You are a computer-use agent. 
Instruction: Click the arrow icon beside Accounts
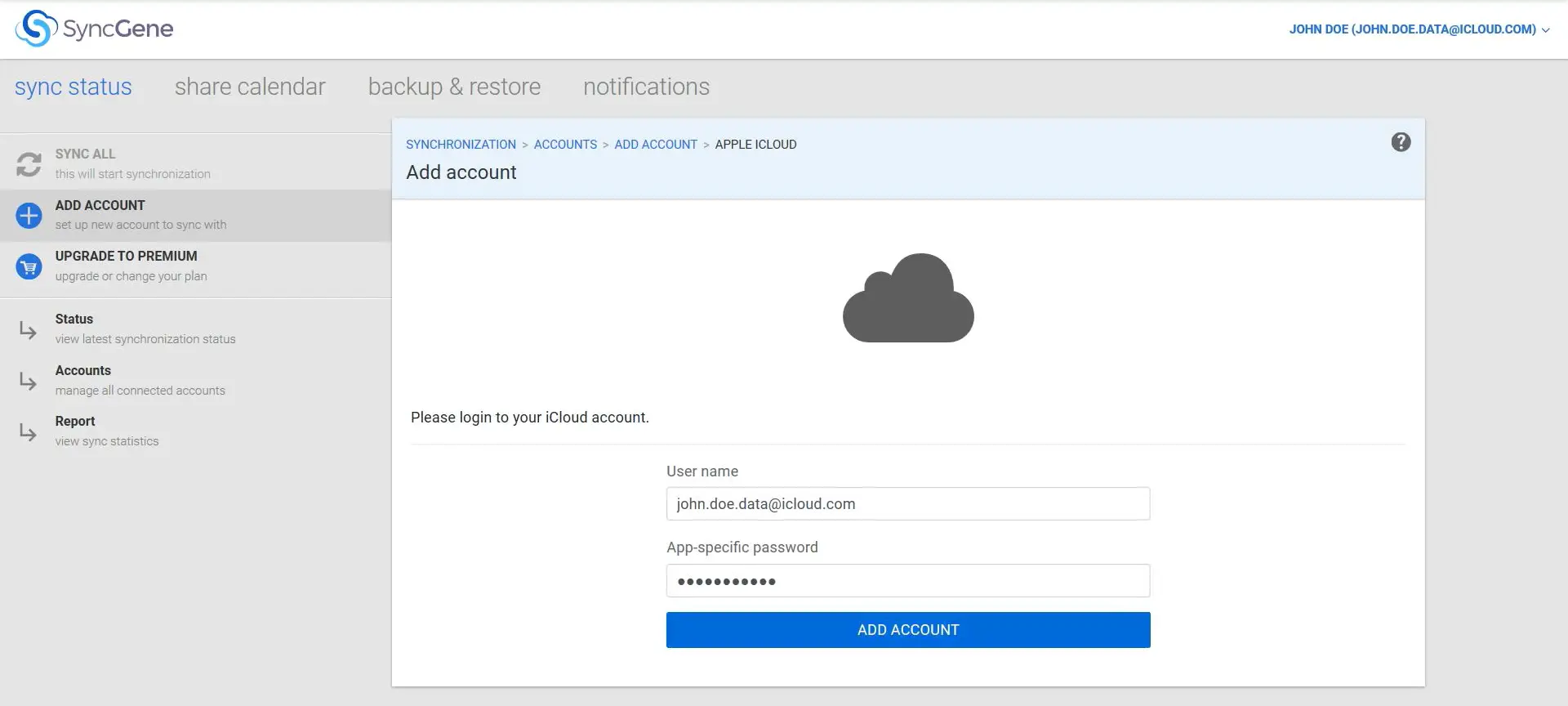(x=29, y=382)
